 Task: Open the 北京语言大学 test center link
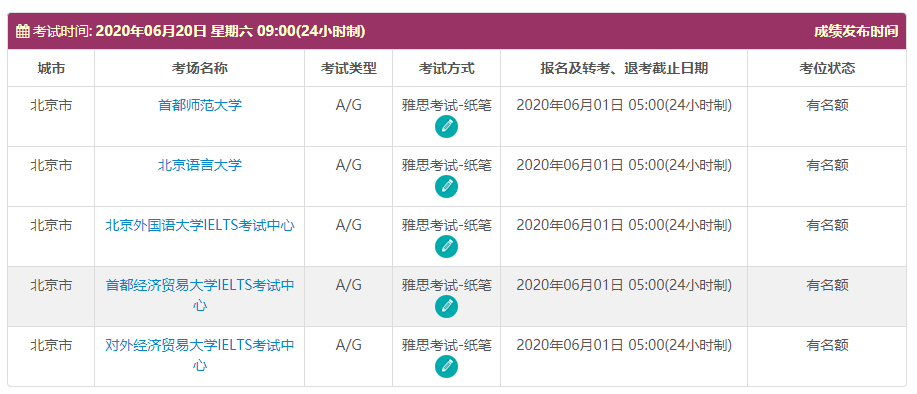(200, 165)
